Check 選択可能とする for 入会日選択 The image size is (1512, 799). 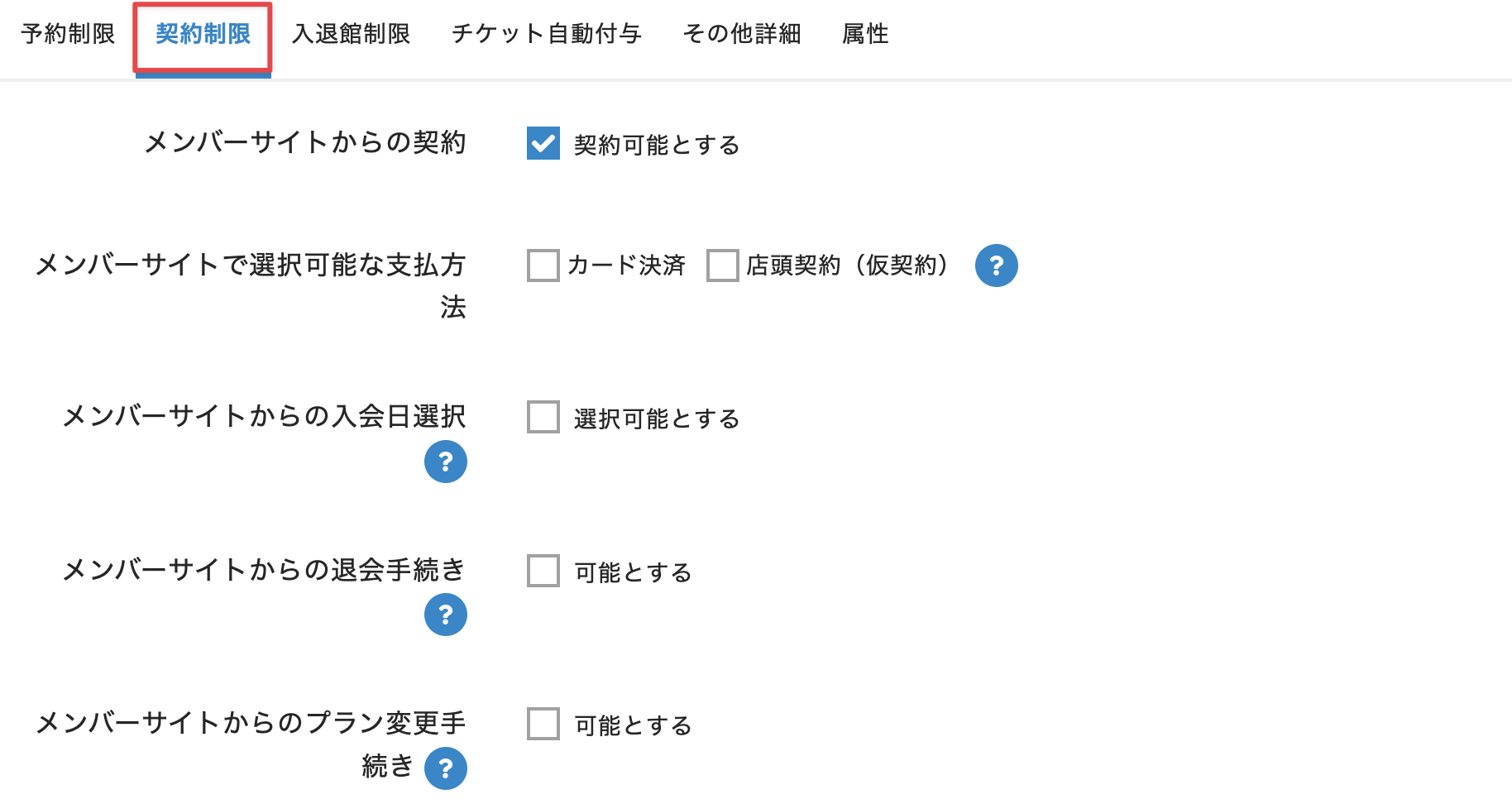[x=543, y=417]
